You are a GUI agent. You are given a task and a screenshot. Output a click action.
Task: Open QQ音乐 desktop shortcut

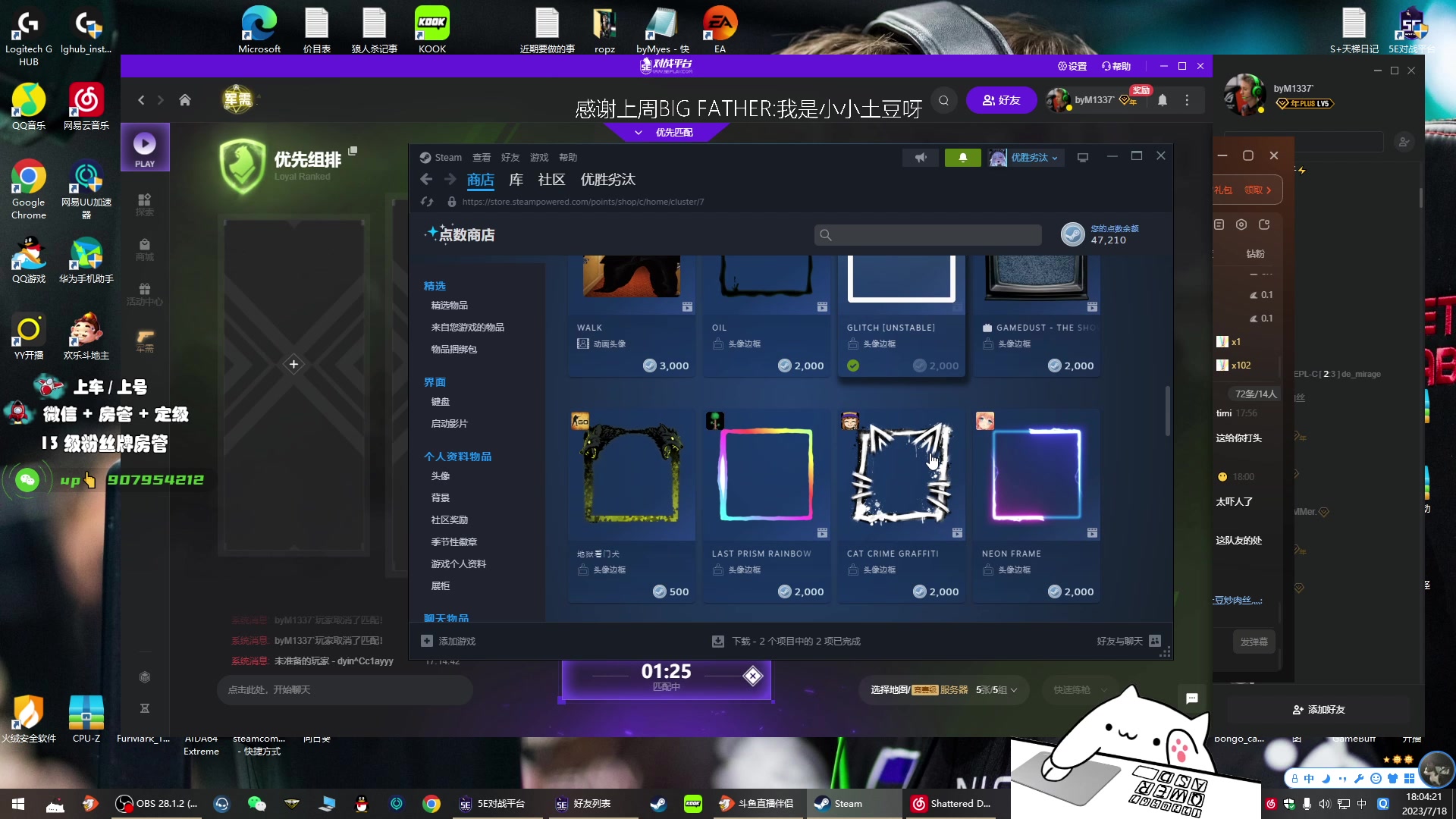pyautogui.click(x=29, y=107)
